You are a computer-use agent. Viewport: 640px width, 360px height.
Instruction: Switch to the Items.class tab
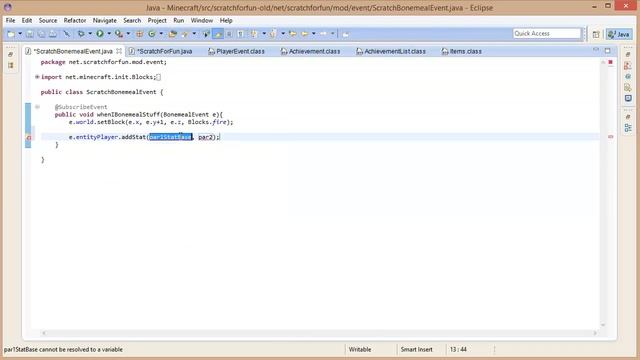(462, 51)
